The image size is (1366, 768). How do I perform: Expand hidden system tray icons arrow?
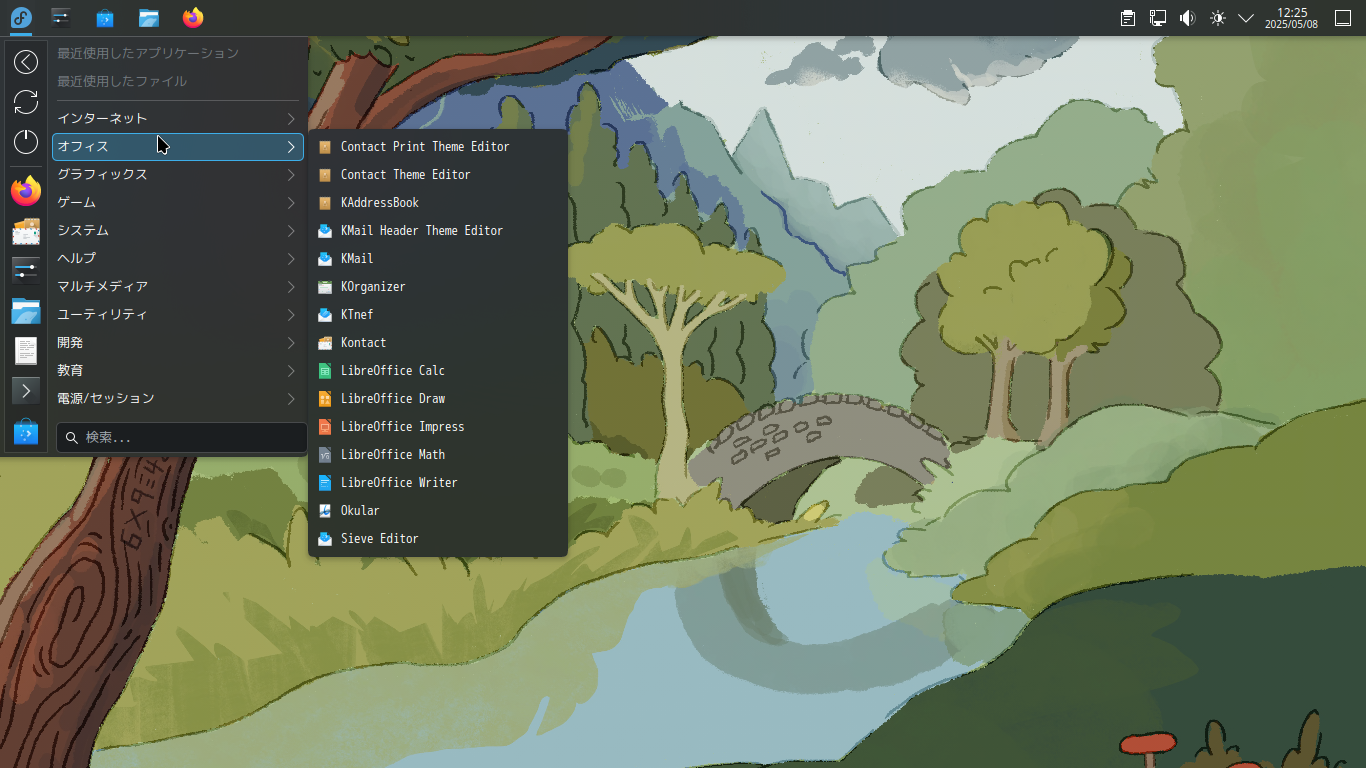point(1246,18)
